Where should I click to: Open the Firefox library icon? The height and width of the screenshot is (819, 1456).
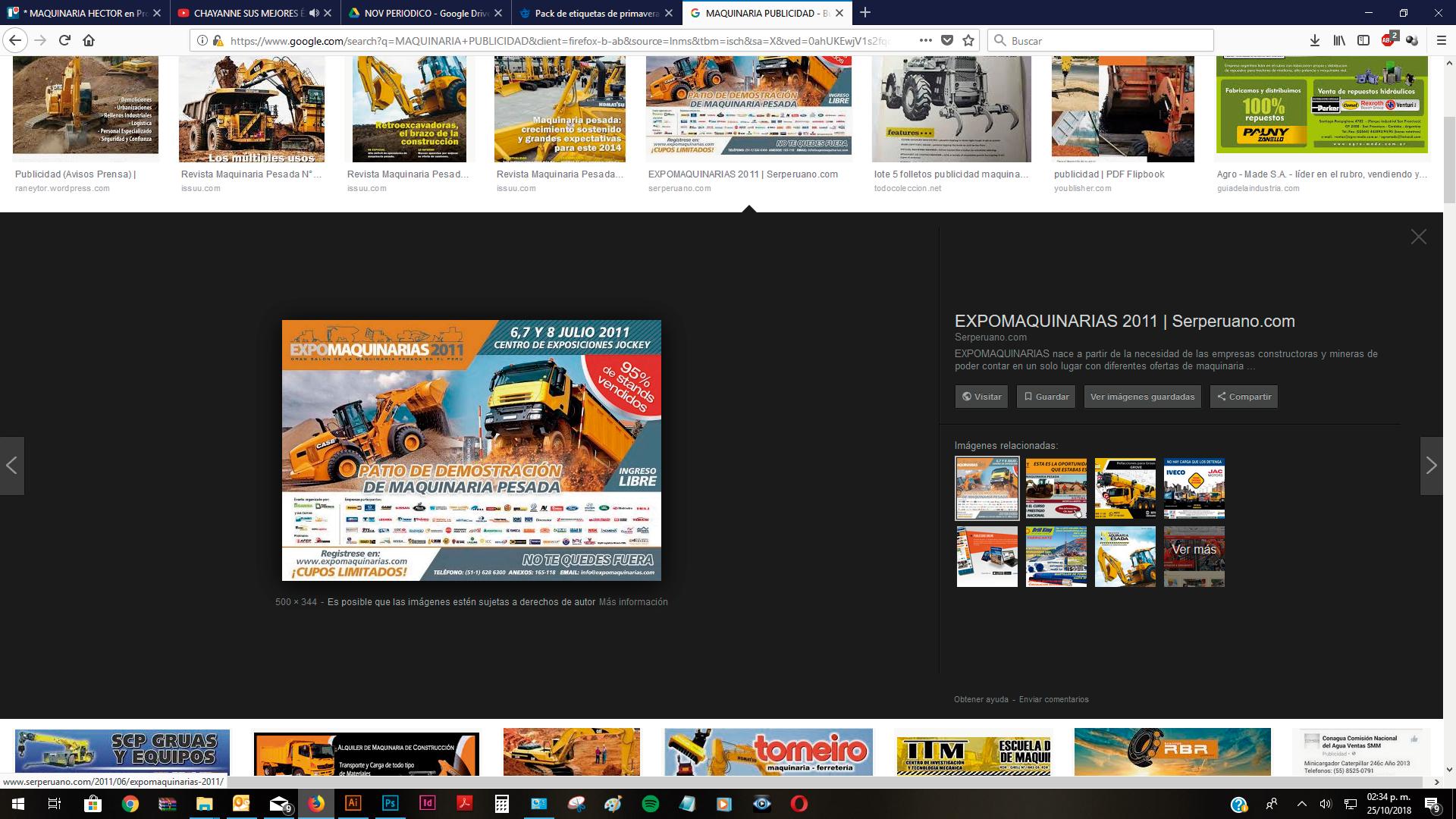tap(1339, 41)
